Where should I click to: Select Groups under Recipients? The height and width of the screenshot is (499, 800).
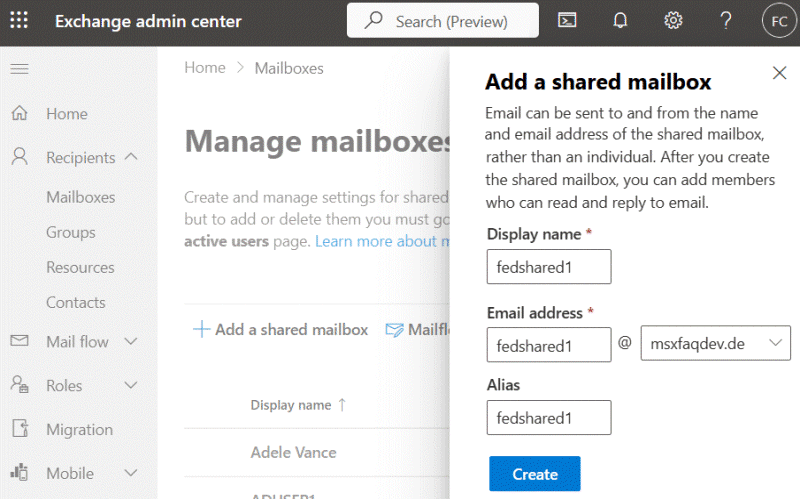click(x=71, y=232)
